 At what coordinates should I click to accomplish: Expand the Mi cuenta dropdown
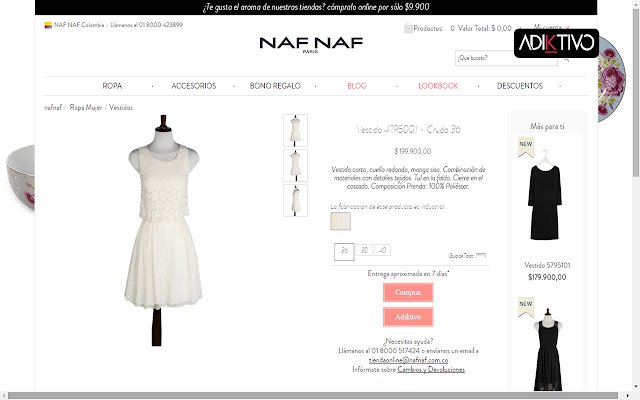551,27
